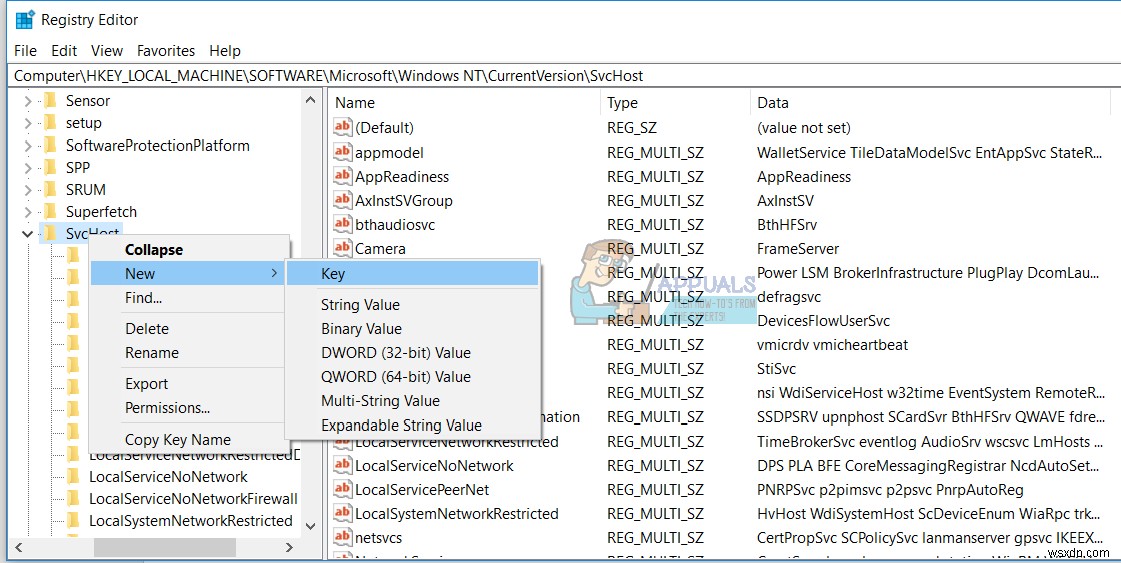Click the left arrow of tree horizontal scrollbar
This screenshot has width=1121, height=563.
(x=19, y=547)
